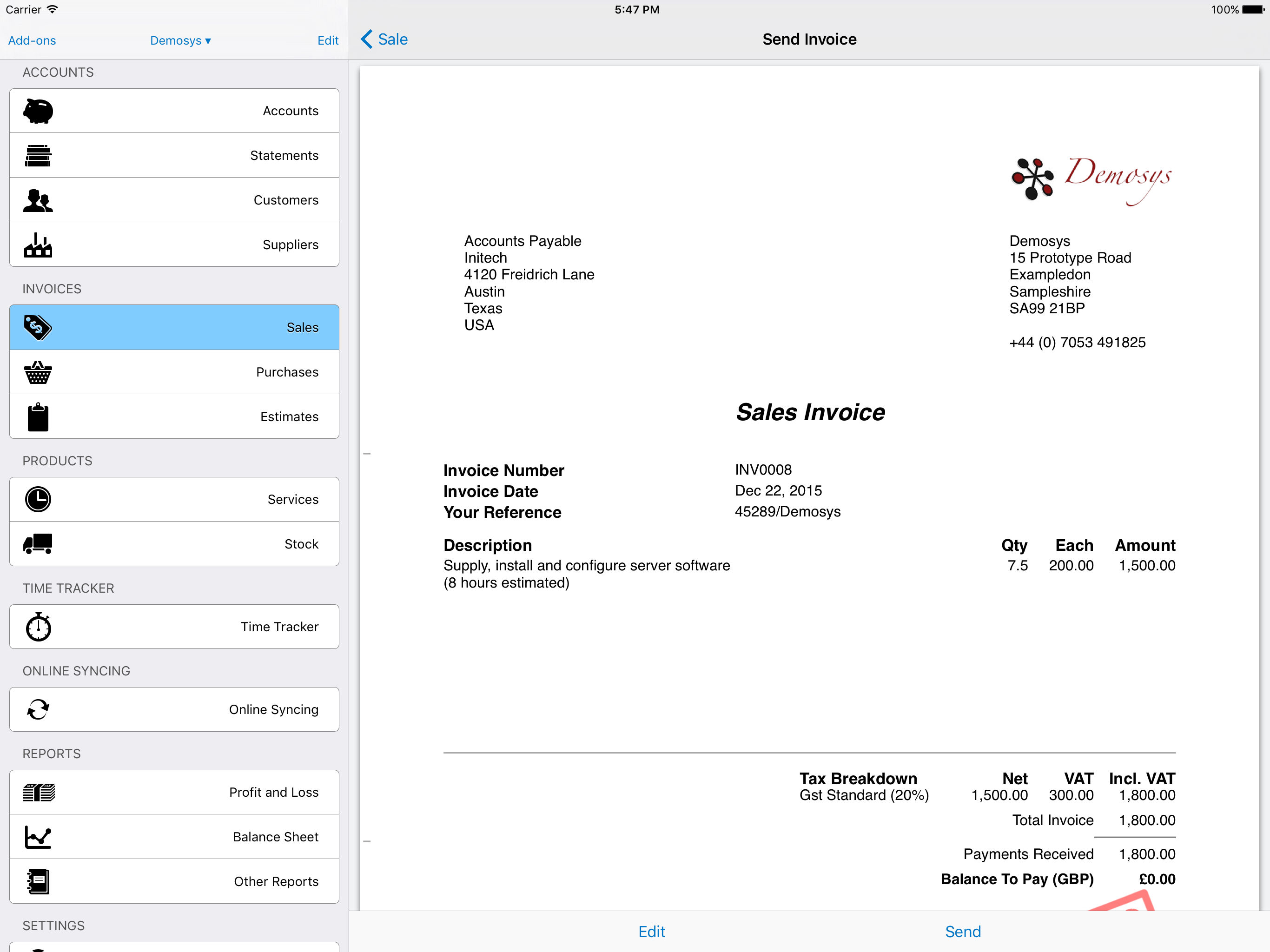Tap the Online Syncing circular arrows icon
Image resolution: width=1270 pixels, height=952 pixels.
[x=38, y=709]
